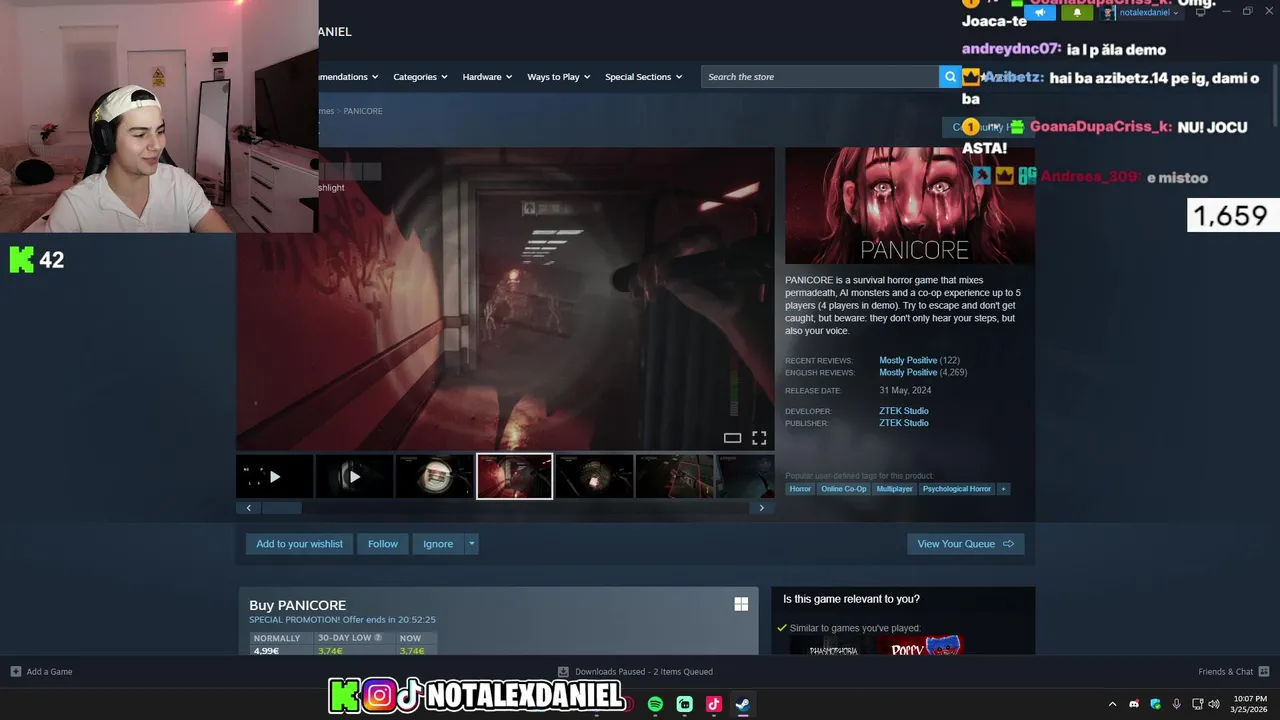The width and height of the screenshot is (1280, 720).
Task: Toggle fullscreen on the screenshot viewer
Action: pyautogui.click(x=759, y=438)
